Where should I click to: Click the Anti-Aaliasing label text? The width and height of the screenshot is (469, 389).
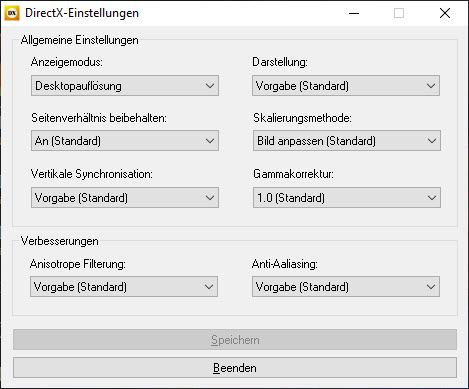pos(285,264)
